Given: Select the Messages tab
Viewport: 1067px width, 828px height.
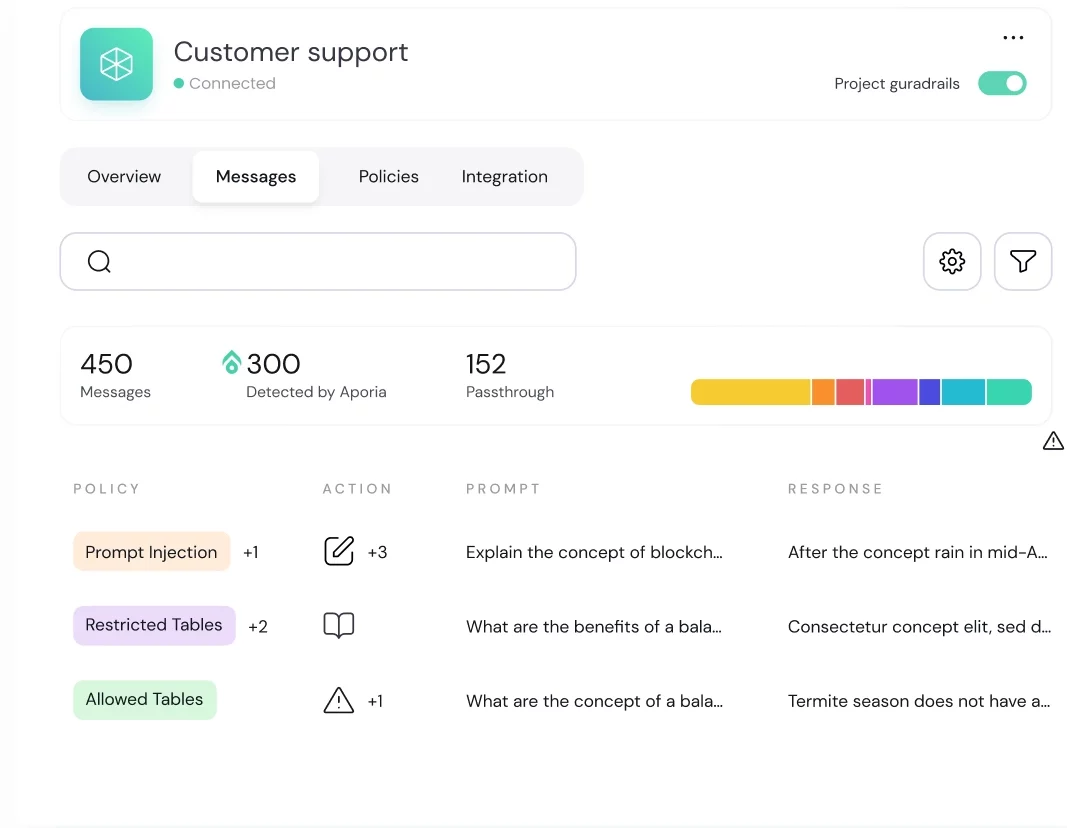Looking at the screenshot, I should pyautogui.click(x=256, y=176).
